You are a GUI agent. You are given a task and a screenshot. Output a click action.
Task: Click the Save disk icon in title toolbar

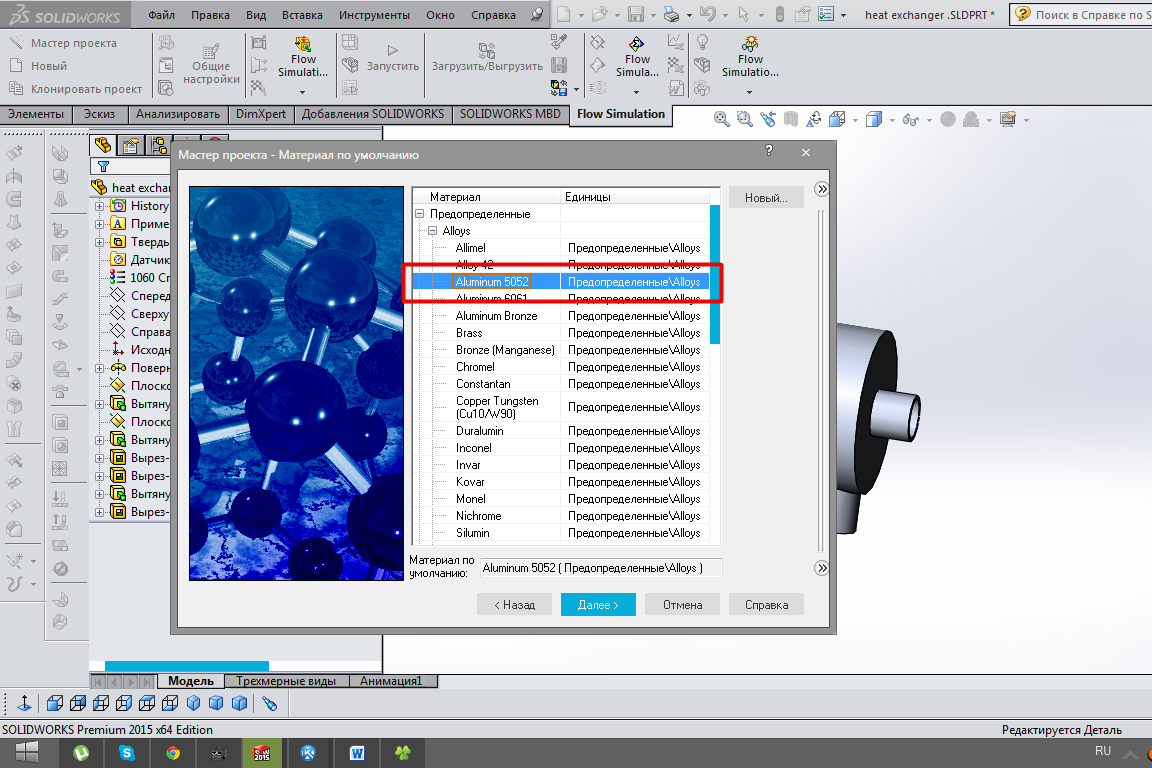tap(636, 14)
